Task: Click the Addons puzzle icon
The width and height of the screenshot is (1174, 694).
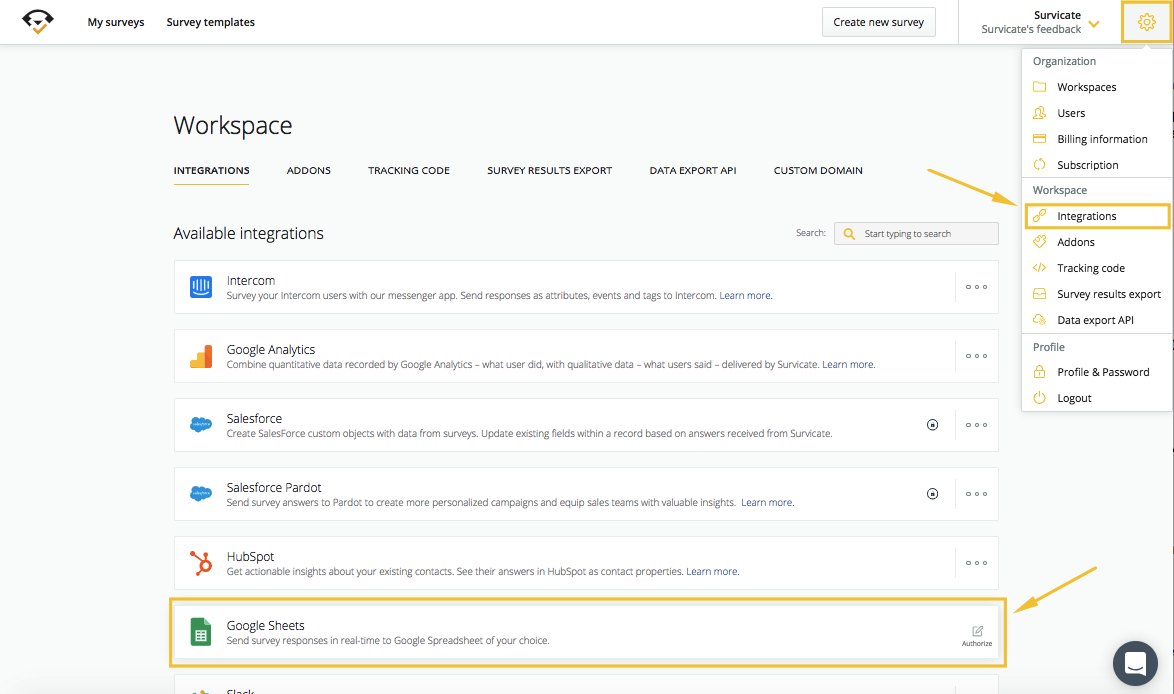Action: pos(1039,241)
